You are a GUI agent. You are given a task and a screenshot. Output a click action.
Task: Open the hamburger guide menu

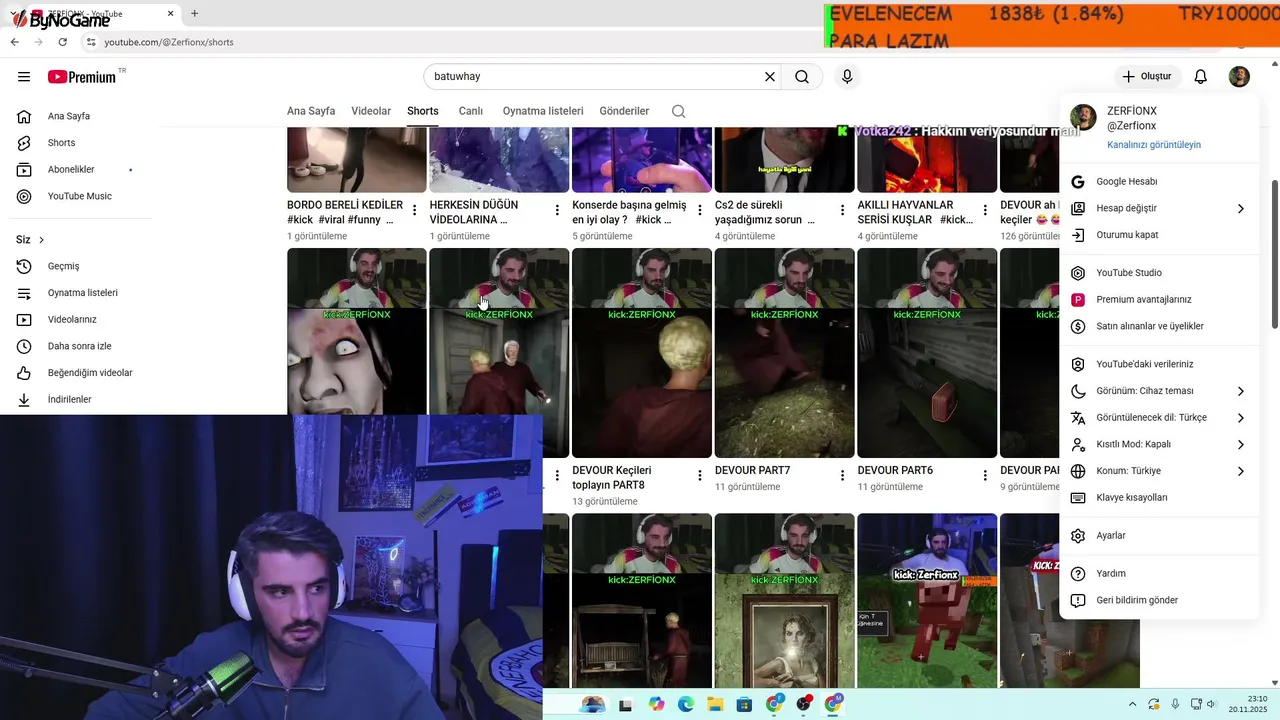coord(24,77)
